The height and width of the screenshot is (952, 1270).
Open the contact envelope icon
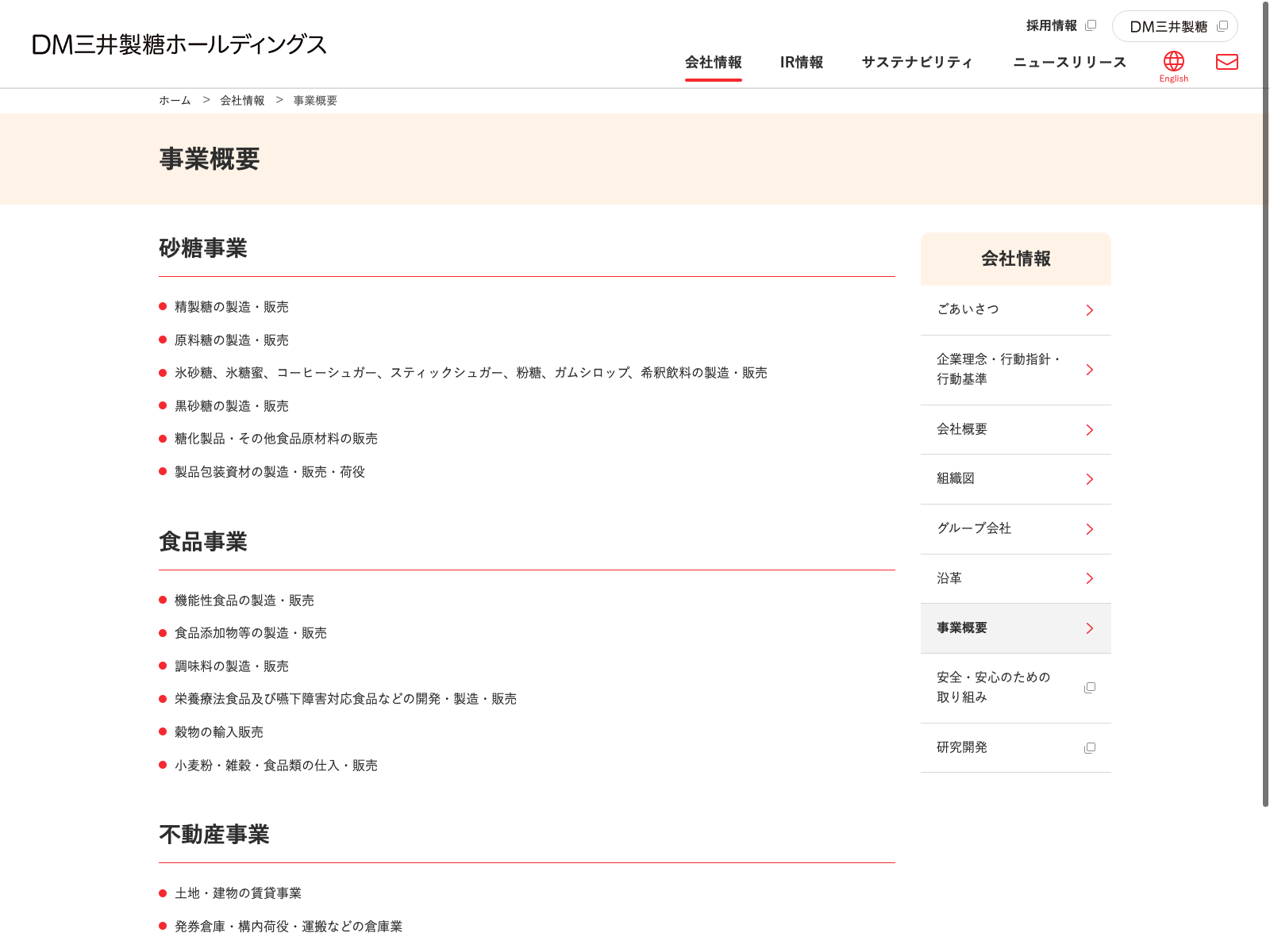1226,62
